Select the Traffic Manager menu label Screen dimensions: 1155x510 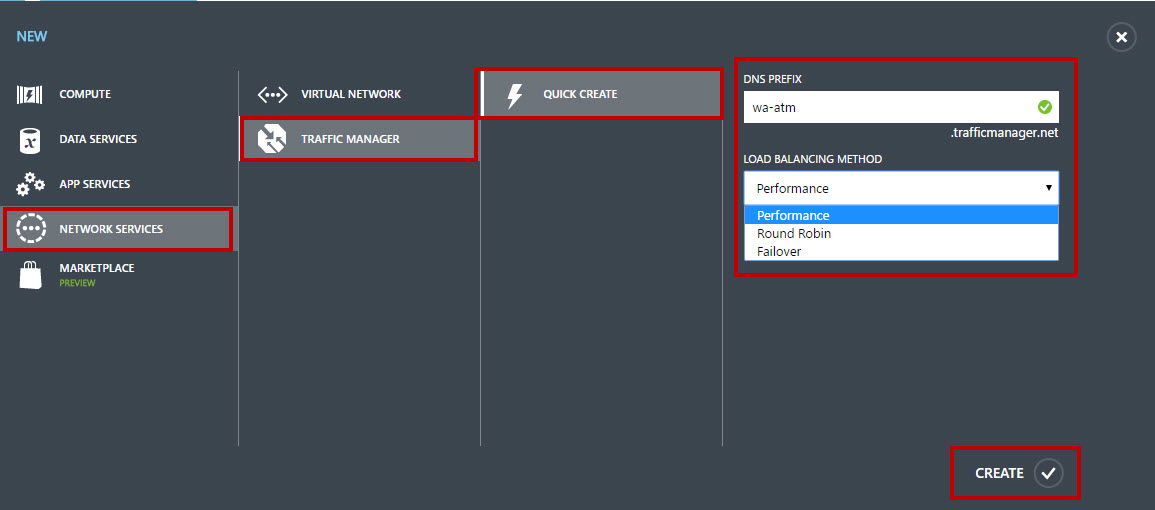350,139
